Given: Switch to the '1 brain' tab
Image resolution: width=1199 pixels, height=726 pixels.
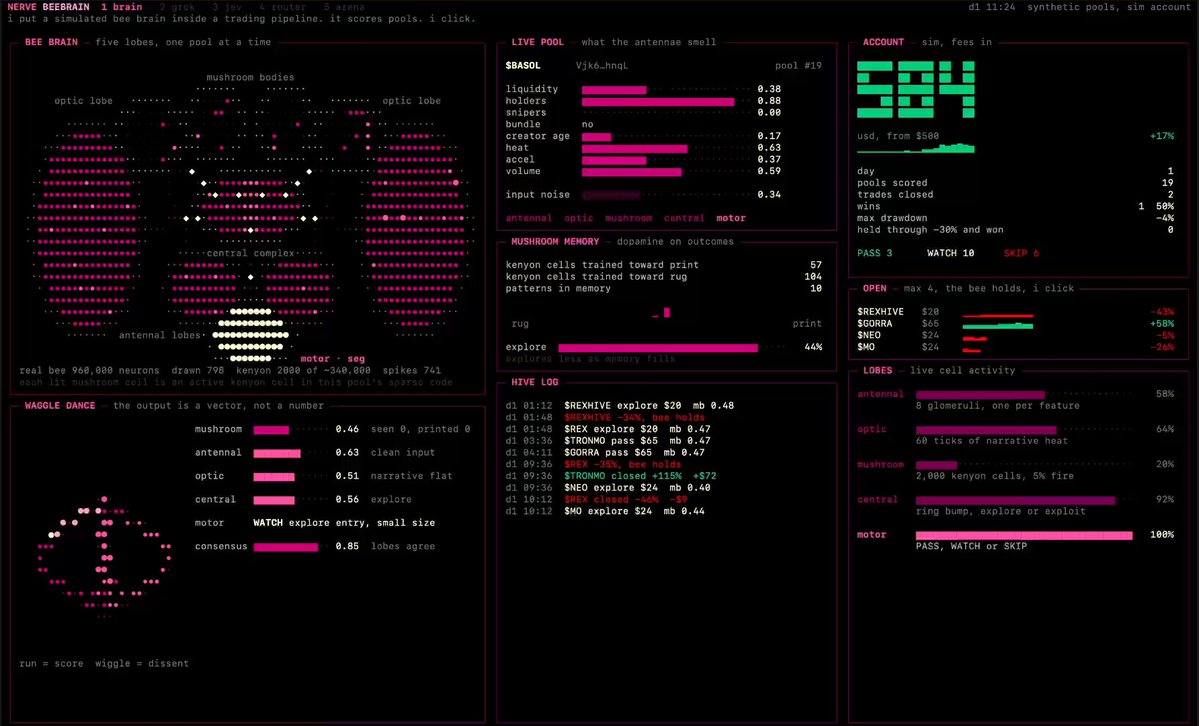Looking at the screenshot, I should [x=122, y=7].
